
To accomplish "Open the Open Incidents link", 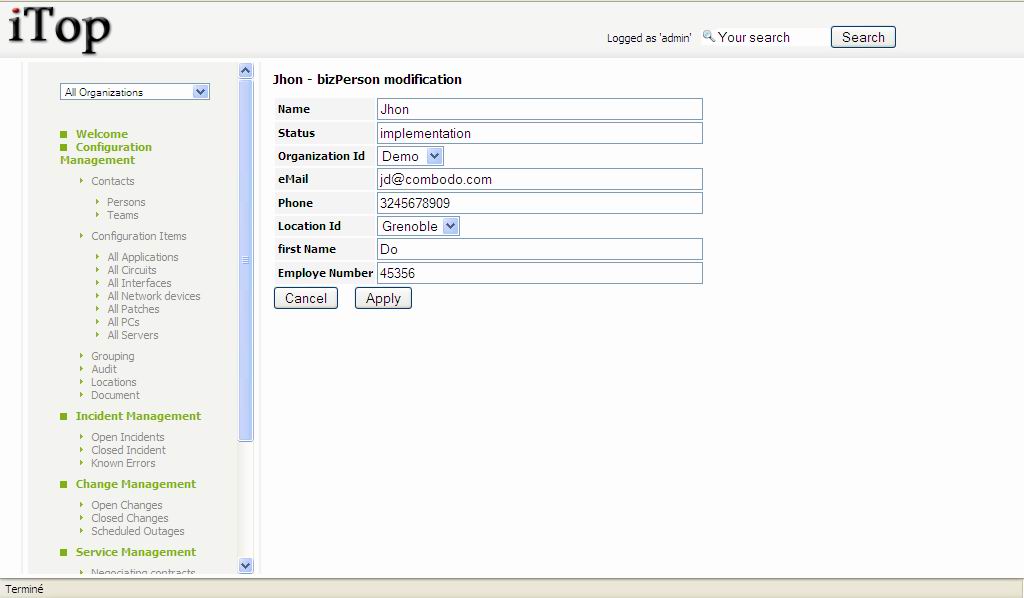I will [x=128, y=437].
